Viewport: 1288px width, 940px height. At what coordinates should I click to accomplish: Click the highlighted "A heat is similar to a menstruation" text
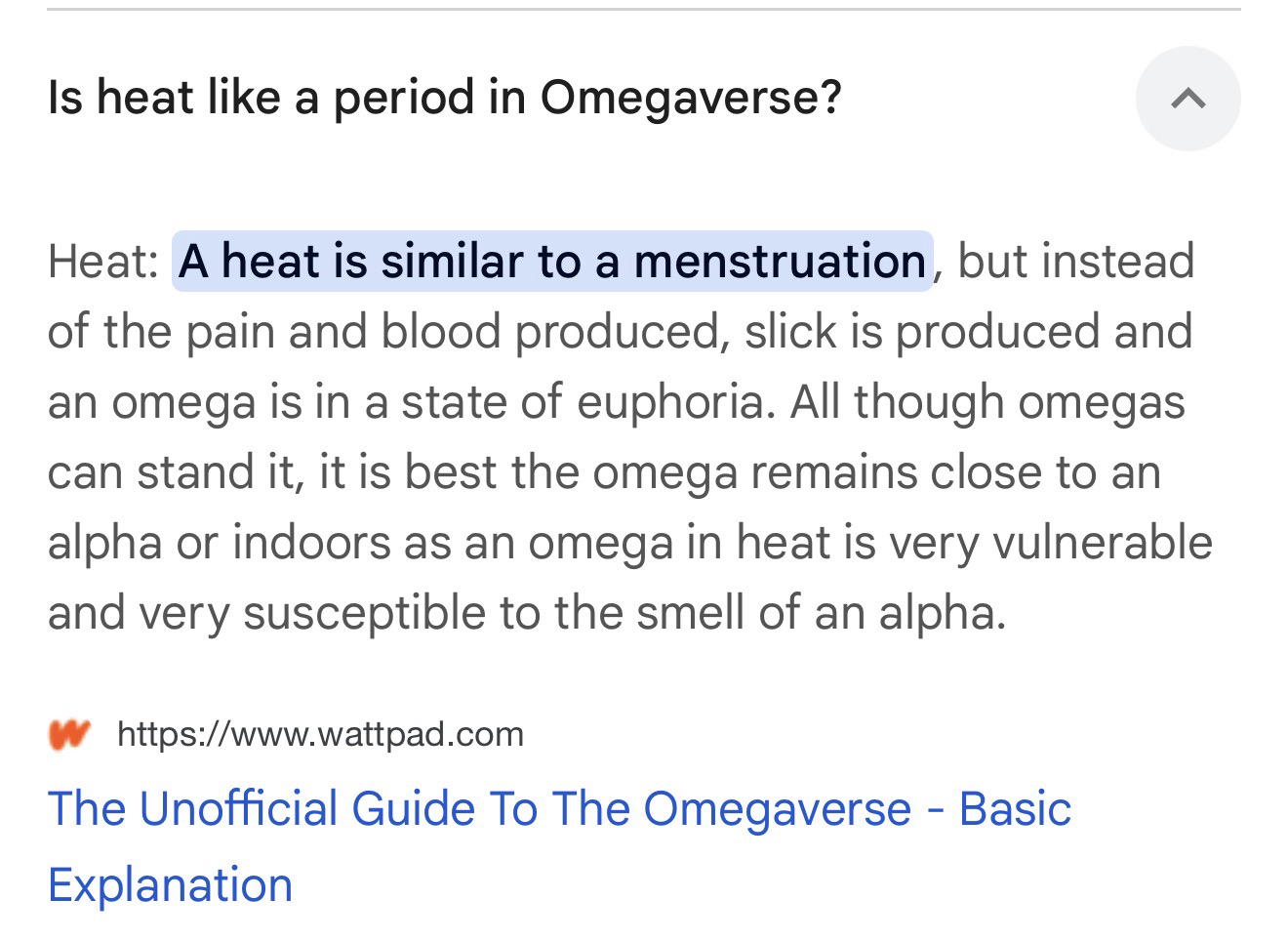(552, 262)
